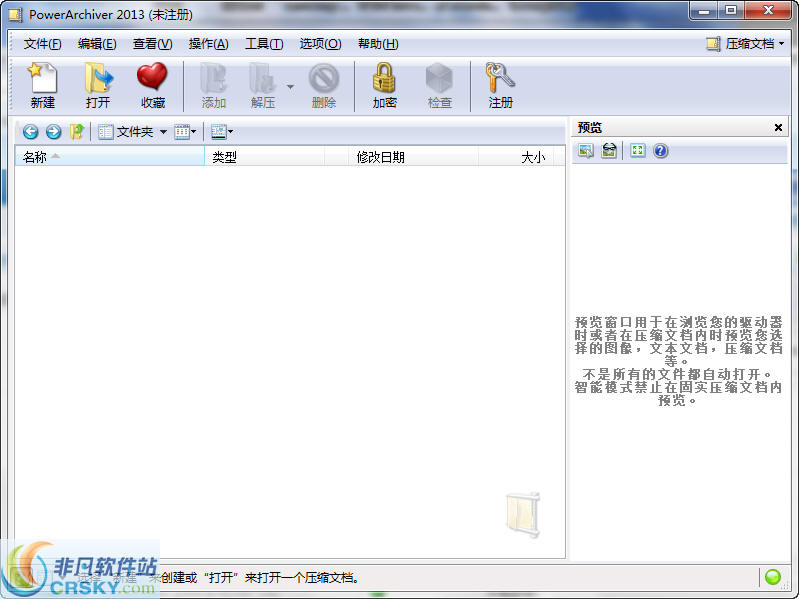Open an archive with the 打开 icon
799x599 pixels.
98,85
